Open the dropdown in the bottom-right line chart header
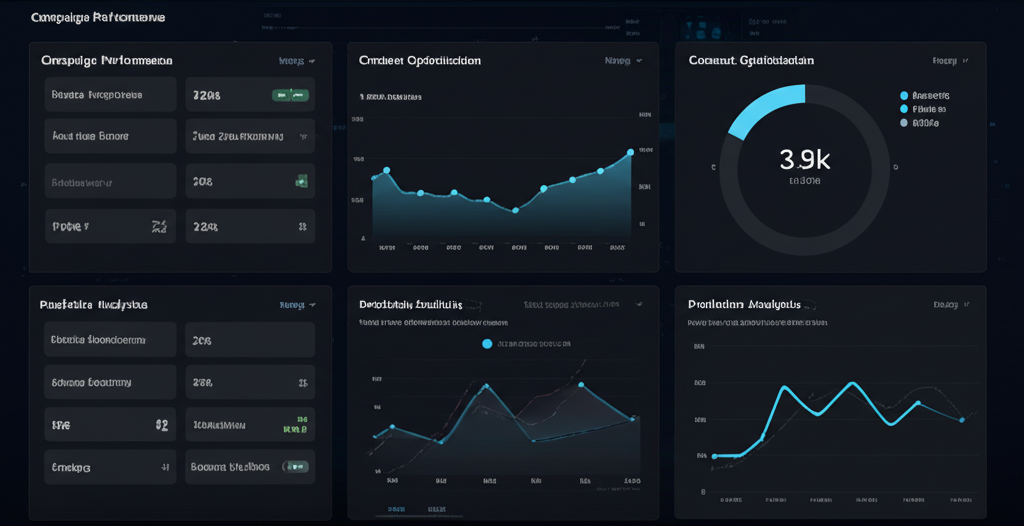Viewport: 1024px width, 526px height. [951, 304]
